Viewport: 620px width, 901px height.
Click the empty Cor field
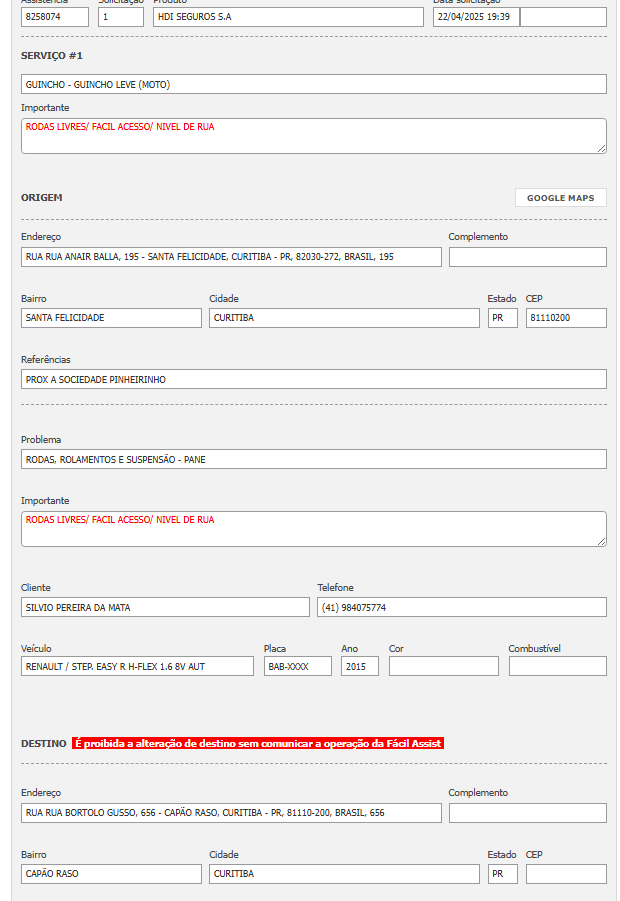pos(443,666)
